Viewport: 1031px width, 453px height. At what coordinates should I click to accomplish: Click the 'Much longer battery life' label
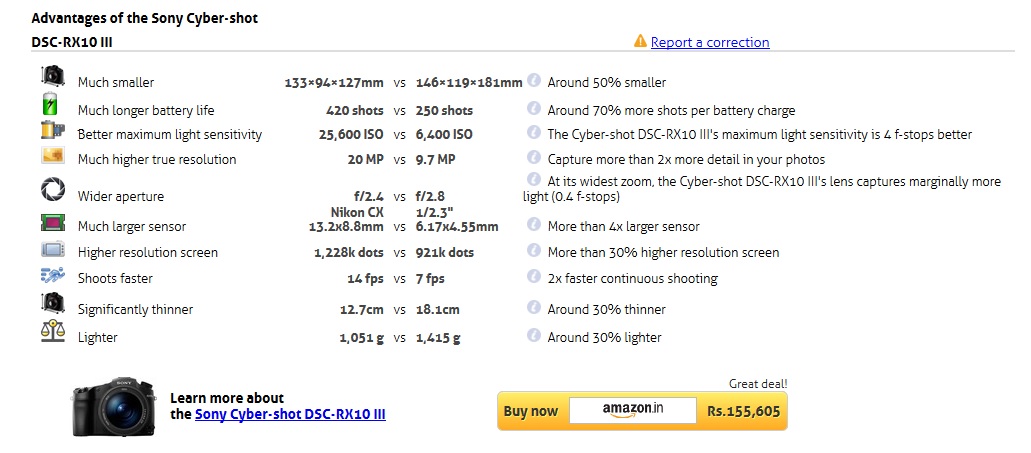(146, 110)
